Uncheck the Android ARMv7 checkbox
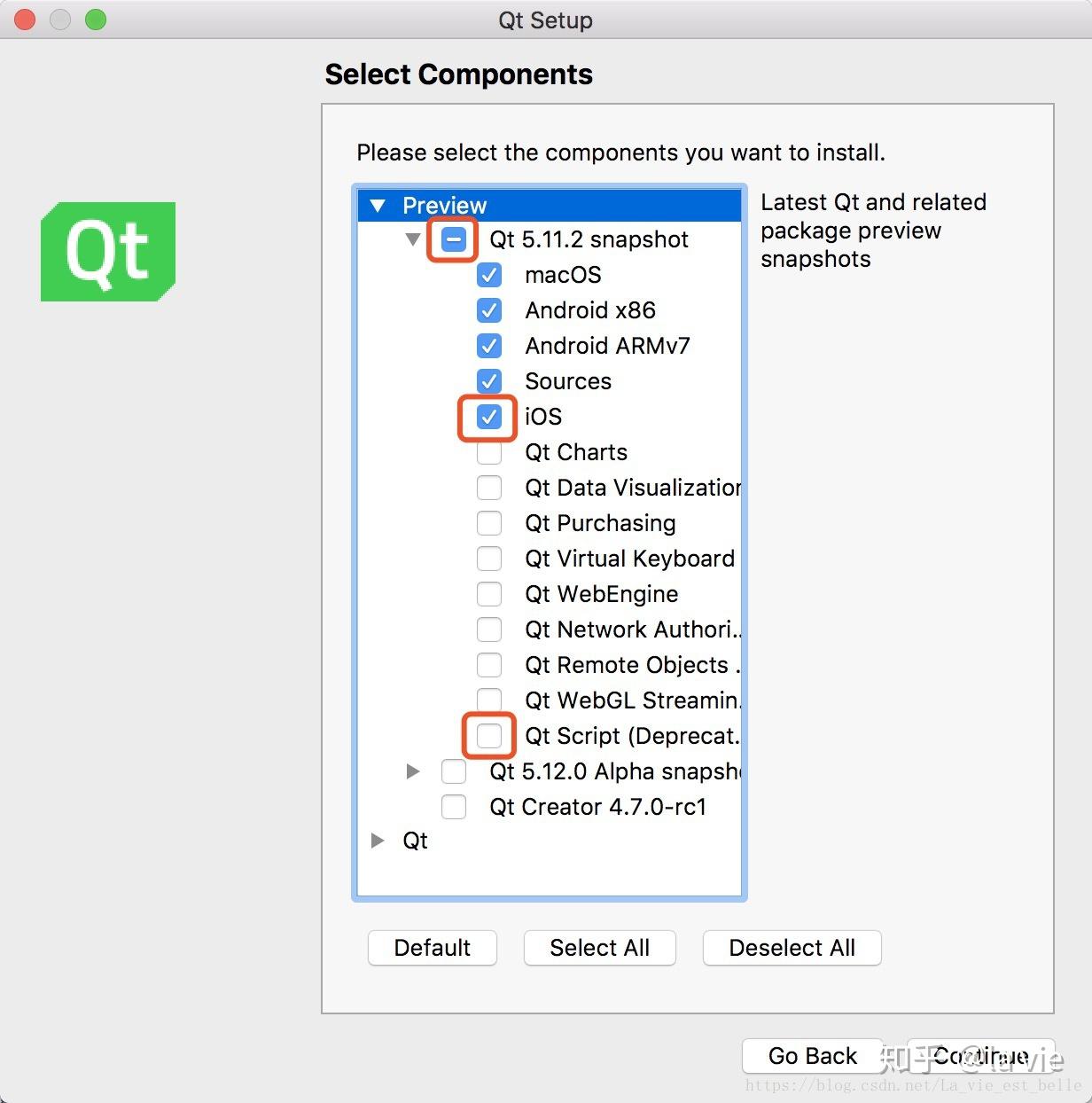Image resolution: width=1092 pixels, height=1103 pixels. (489, 346)
